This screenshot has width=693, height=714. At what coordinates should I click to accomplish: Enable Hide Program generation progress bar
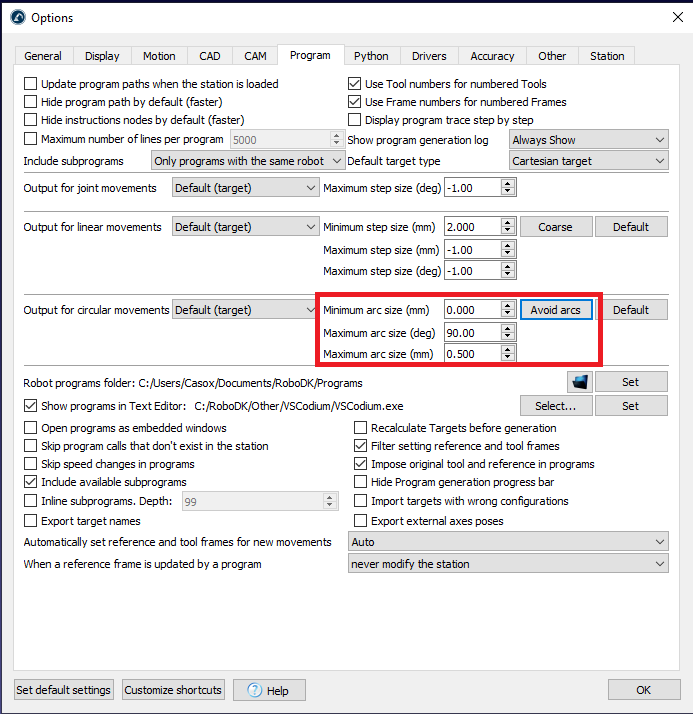point(360,482)
